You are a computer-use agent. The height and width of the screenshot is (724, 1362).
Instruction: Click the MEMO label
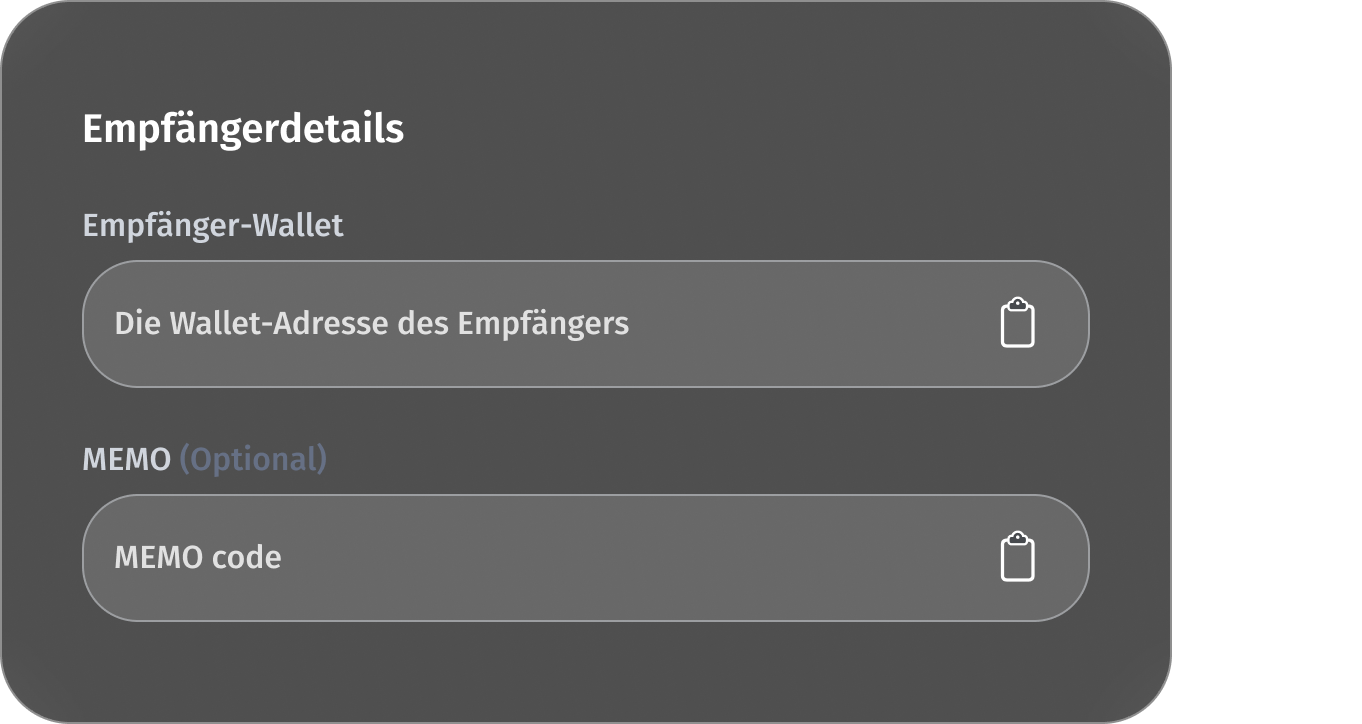(x=126, y=459)
